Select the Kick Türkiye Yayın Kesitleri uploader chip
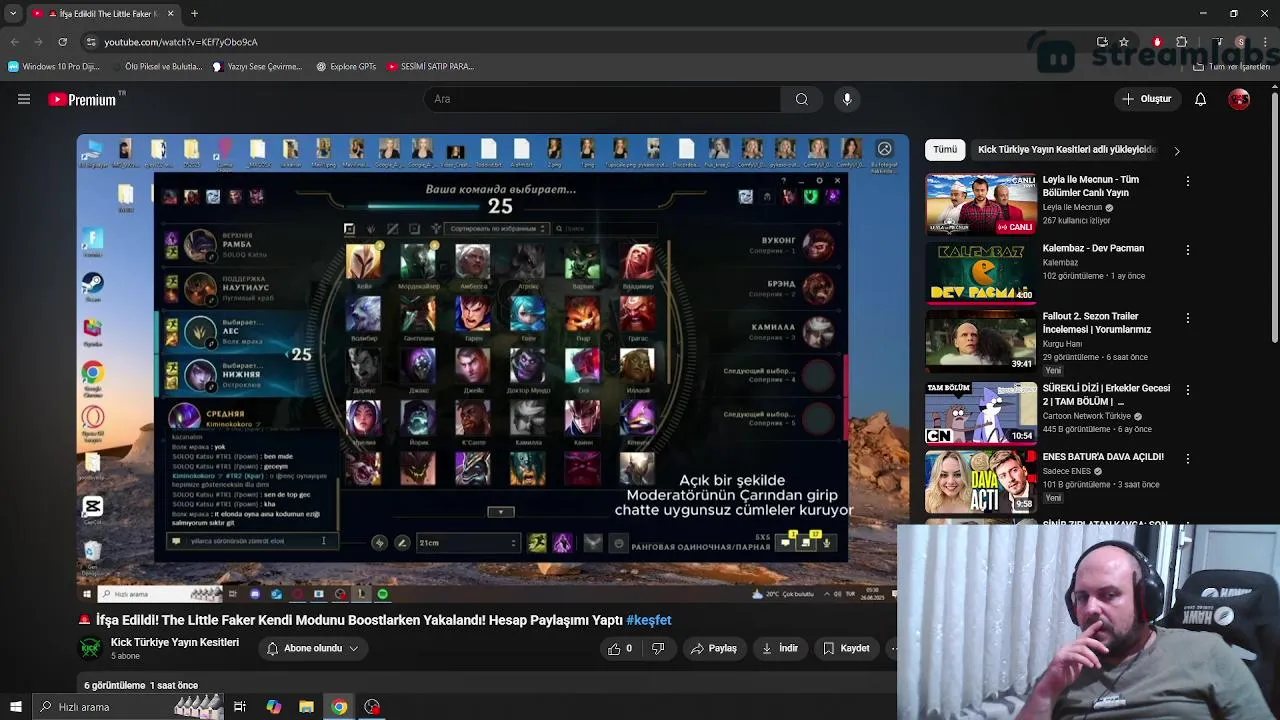Screen dimensions: 1280x720 point(1066,150)
